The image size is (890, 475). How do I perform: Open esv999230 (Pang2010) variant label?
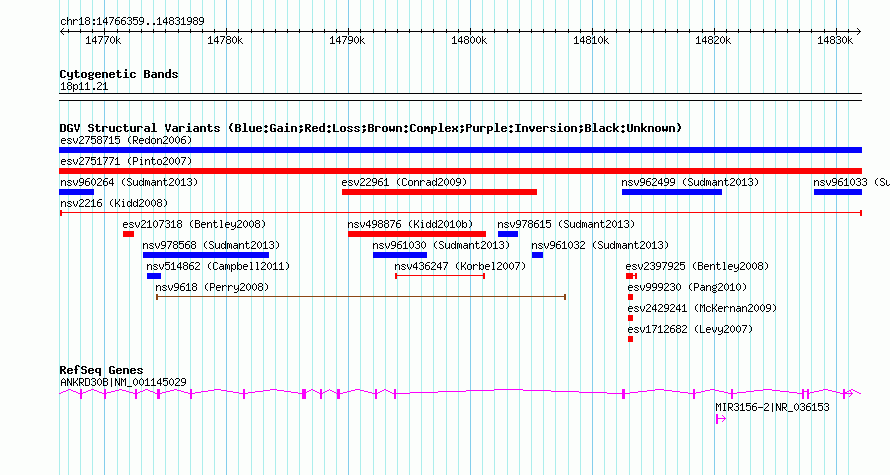point(687,287)
